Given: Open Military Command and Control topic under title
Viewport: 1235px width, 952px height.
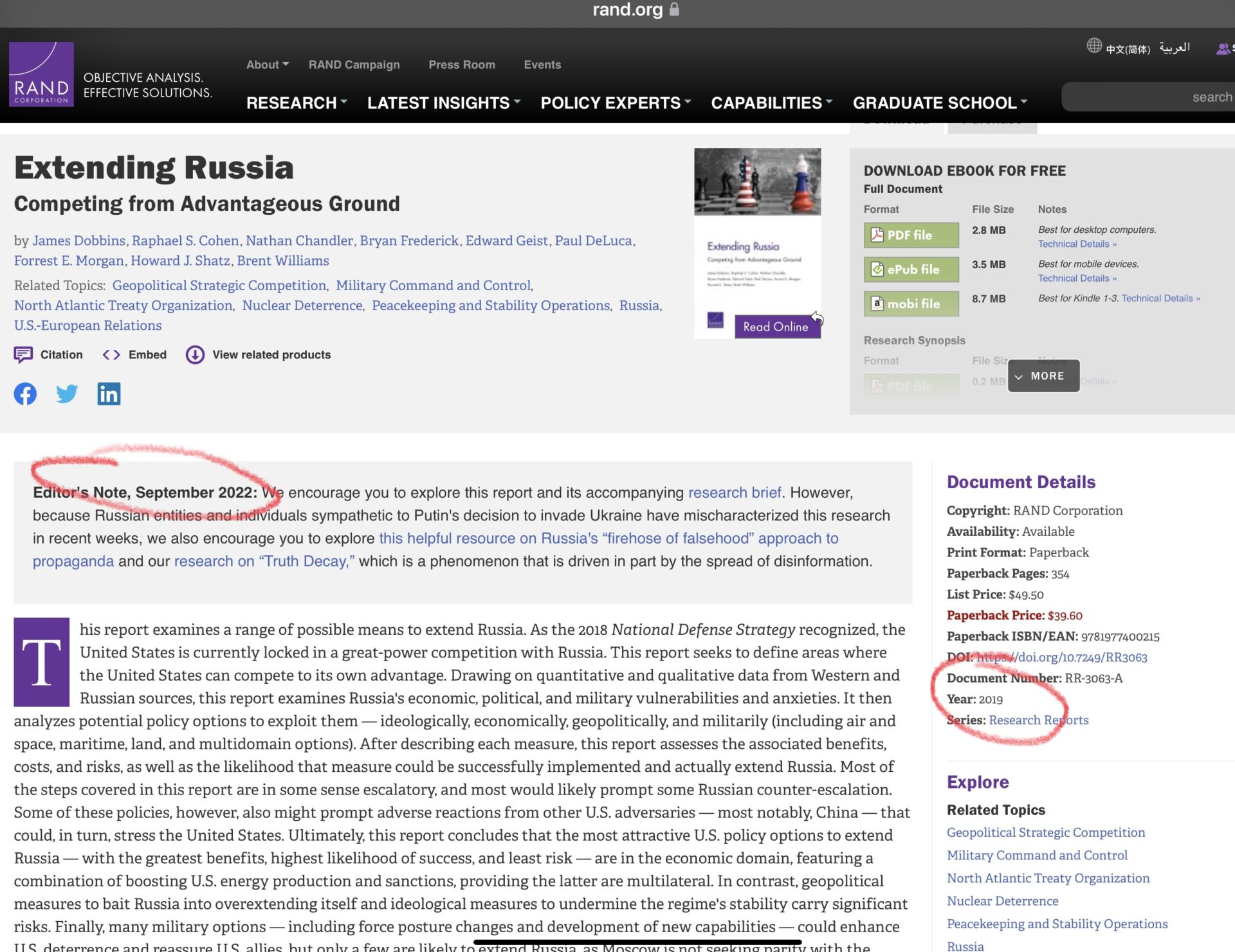Looking at the screenshot, I should (x=434, y=286).
